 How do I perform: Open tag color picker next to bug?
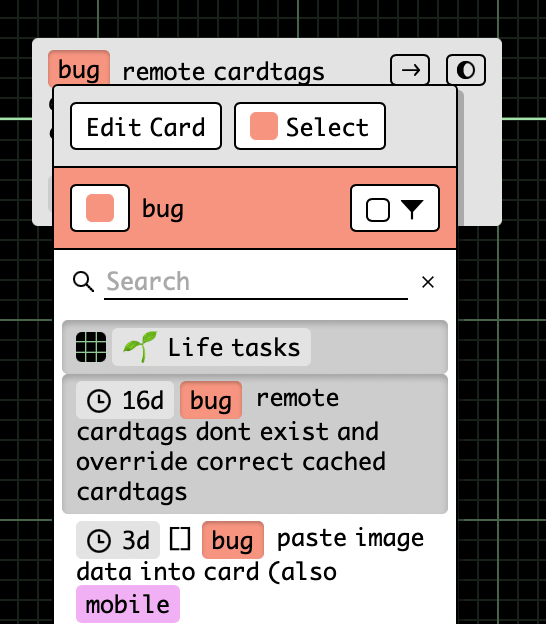pos(100,208)
